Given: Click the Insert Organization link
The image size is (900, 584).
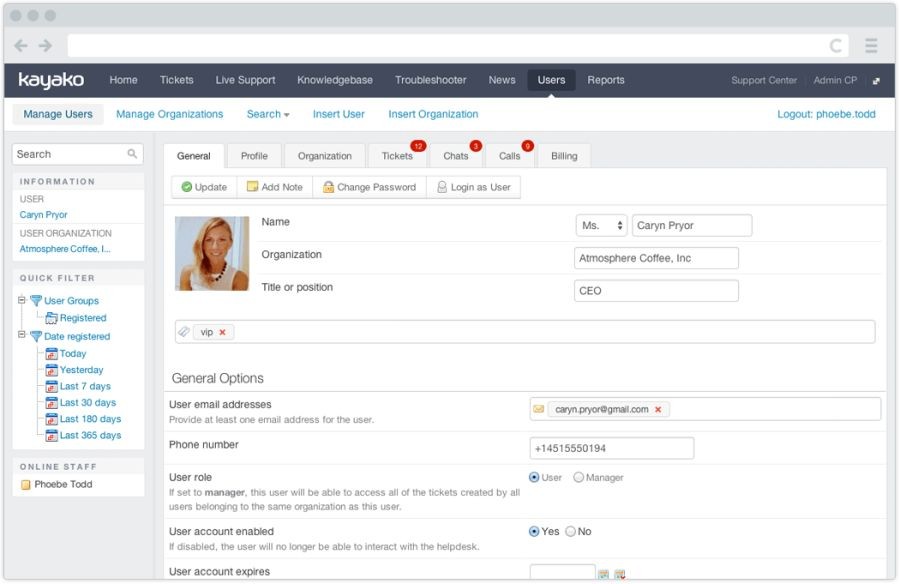Looking at the screenshot, I should pos(433,114).
